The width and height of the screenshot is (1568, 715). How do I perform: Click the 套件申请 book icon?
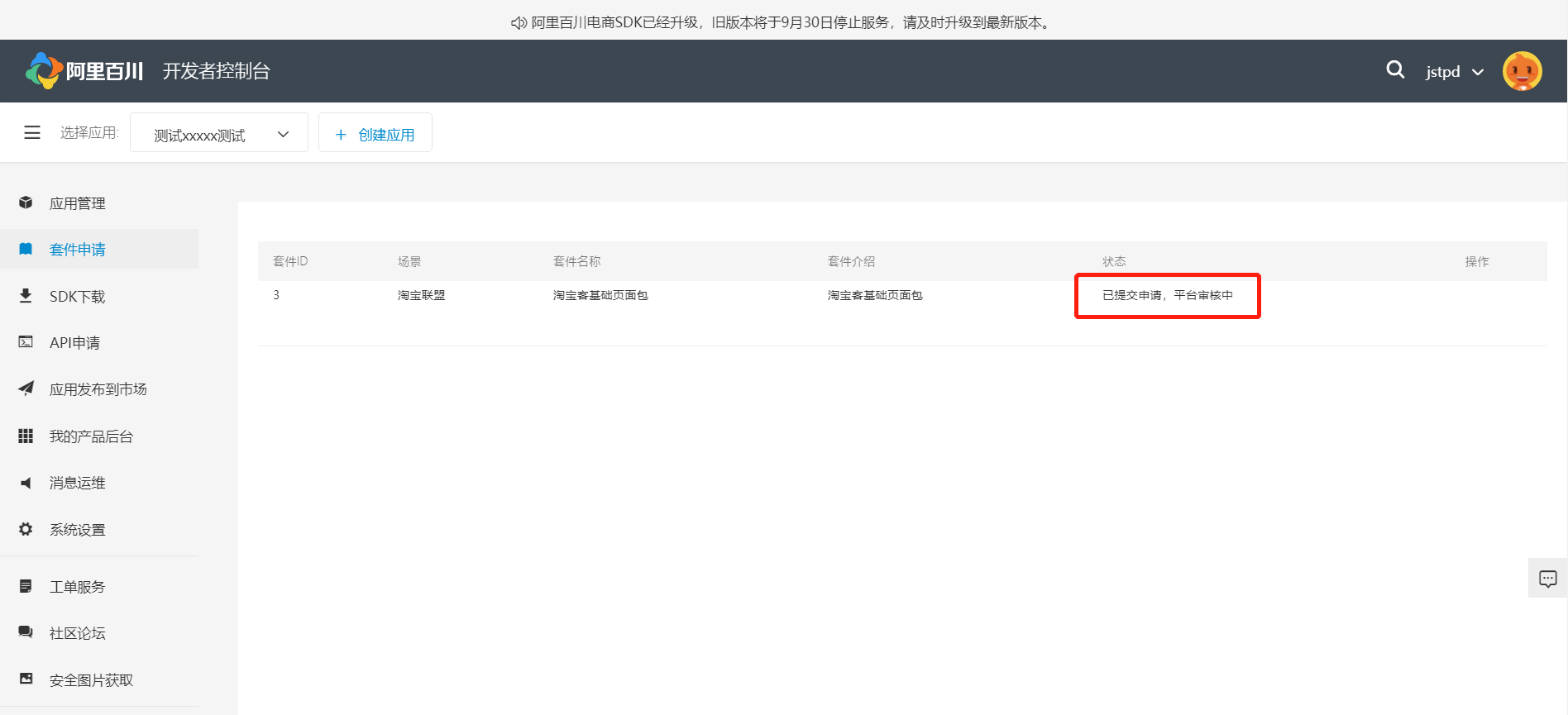26,249
